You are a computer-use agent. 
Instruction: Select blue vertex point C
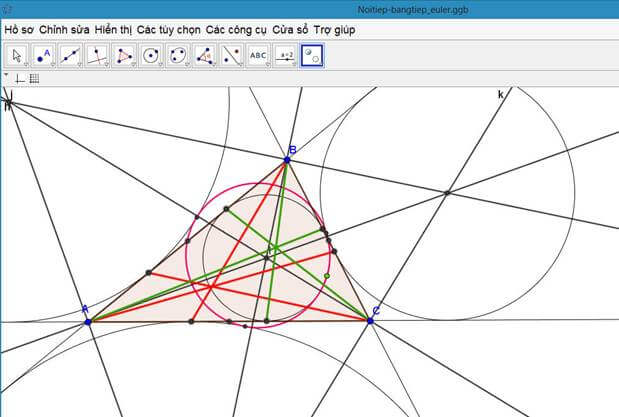coord(370,321)
